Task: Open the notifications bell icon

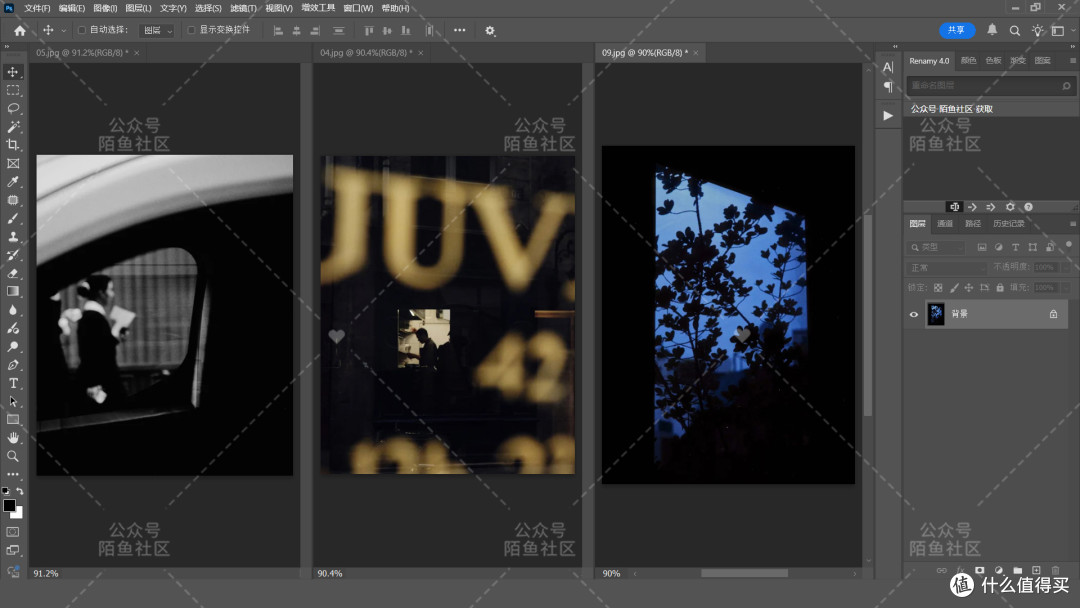Action: click(x=992, y=30)
